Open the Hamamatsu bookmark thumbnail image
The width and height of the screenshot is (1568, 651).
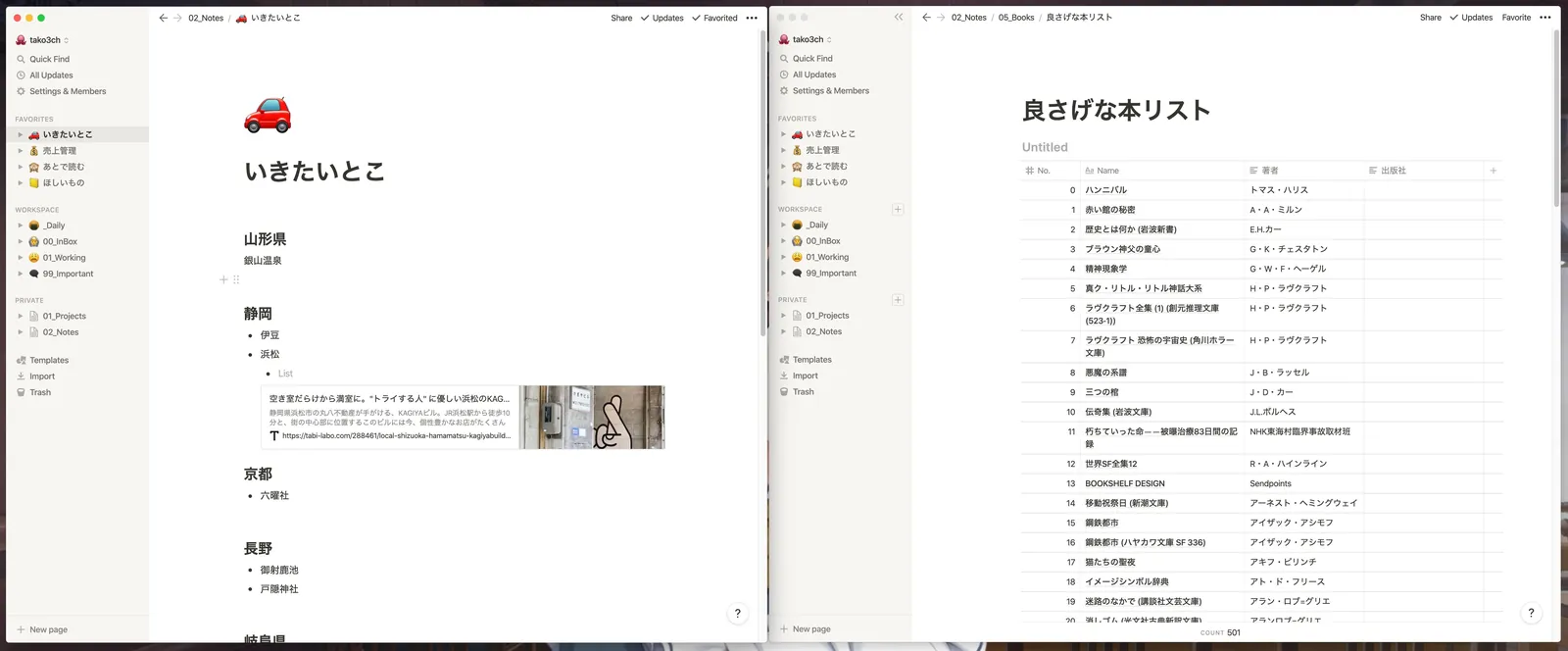pyautogui.click(x=592, y=418)
